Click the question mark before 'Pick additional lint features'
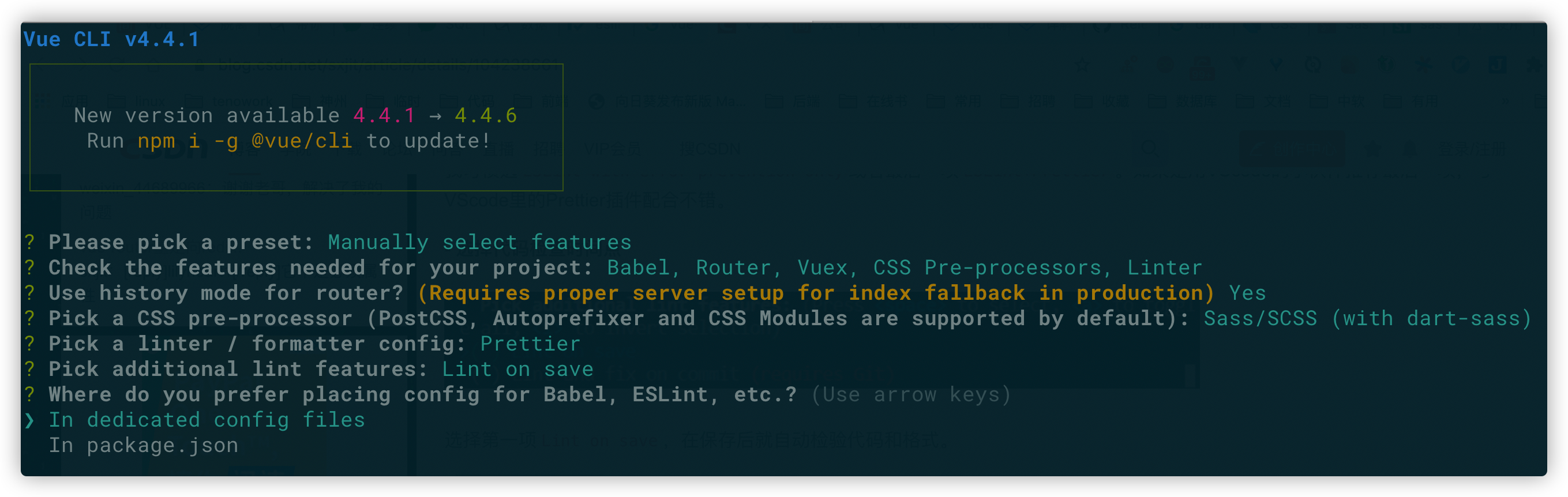The height and width of the screenshot is (497, 1568). pos(29,369)
